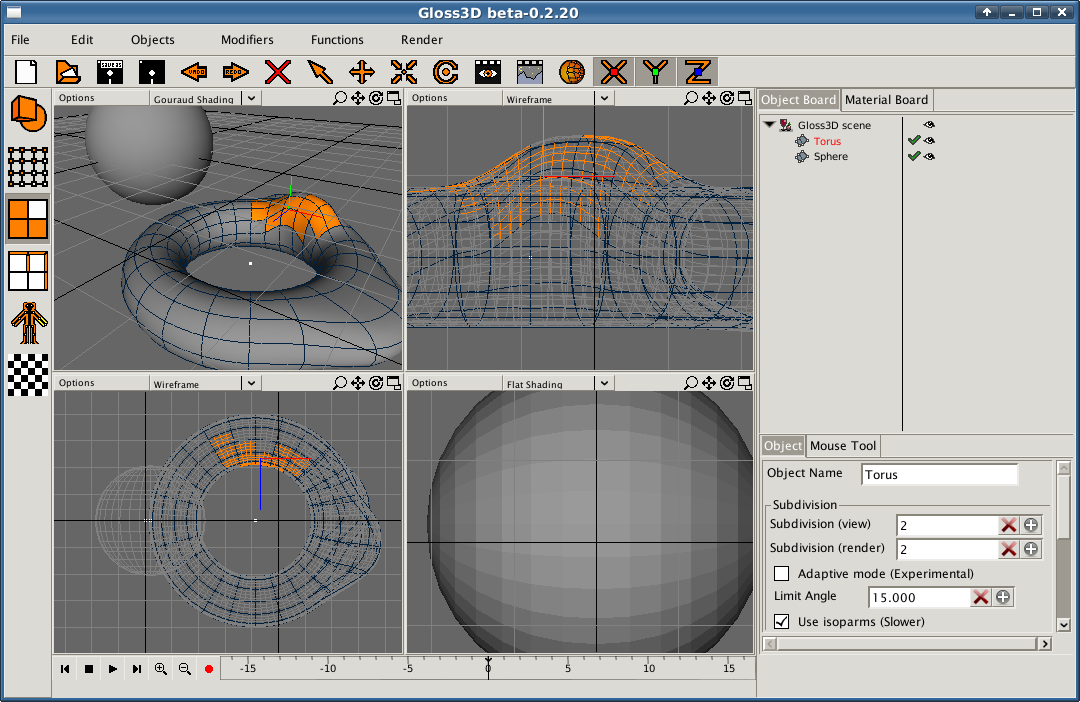Screen dimensions: 1080x702
Task: Click the maximize icon of the top-right Wireframe viewport
Action: pyautogui.click(x=745, y=98)
